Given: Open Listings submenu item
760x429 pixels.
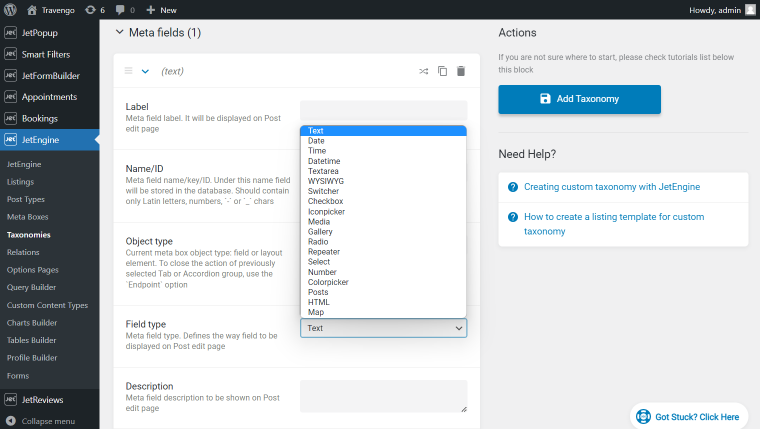Looking at the screenshot, I should tap(20, 182).
